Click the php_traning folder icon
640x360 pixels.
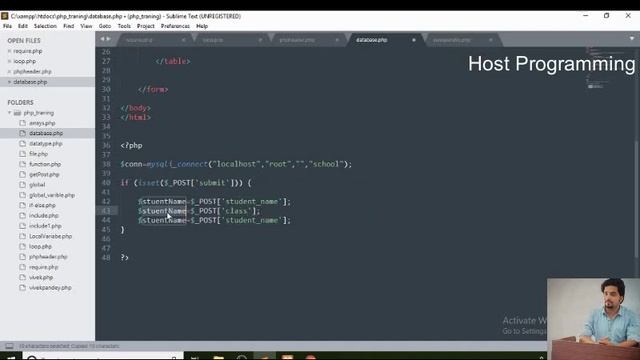coord(17,113)
